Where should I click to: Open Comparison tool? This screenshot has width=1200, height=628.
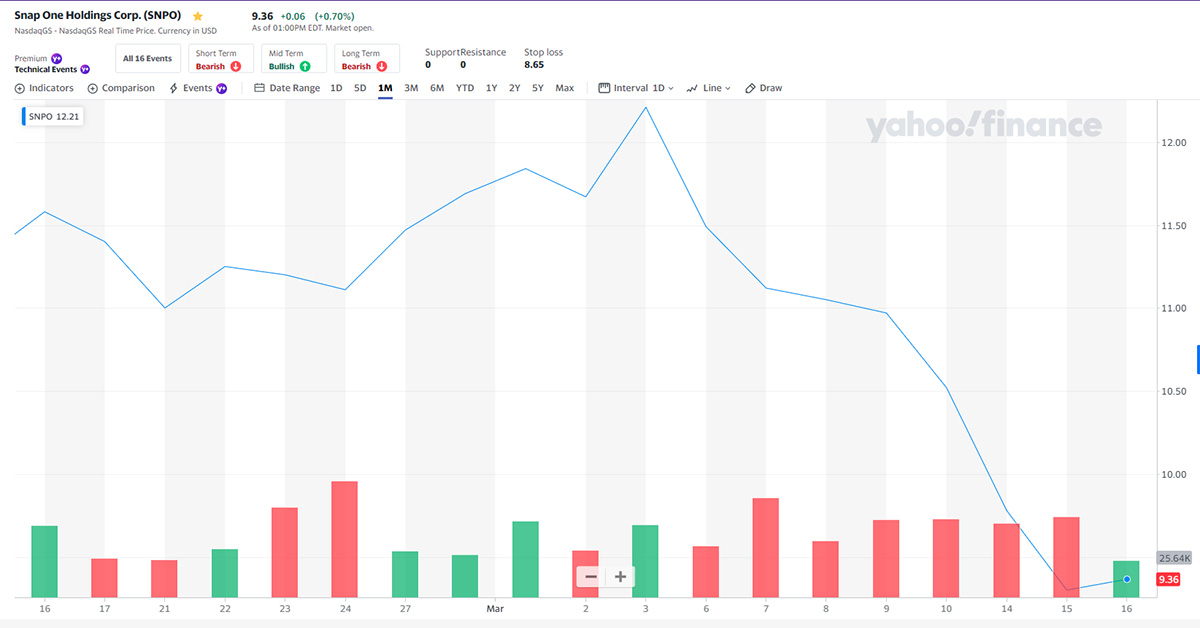coord(121,88)
